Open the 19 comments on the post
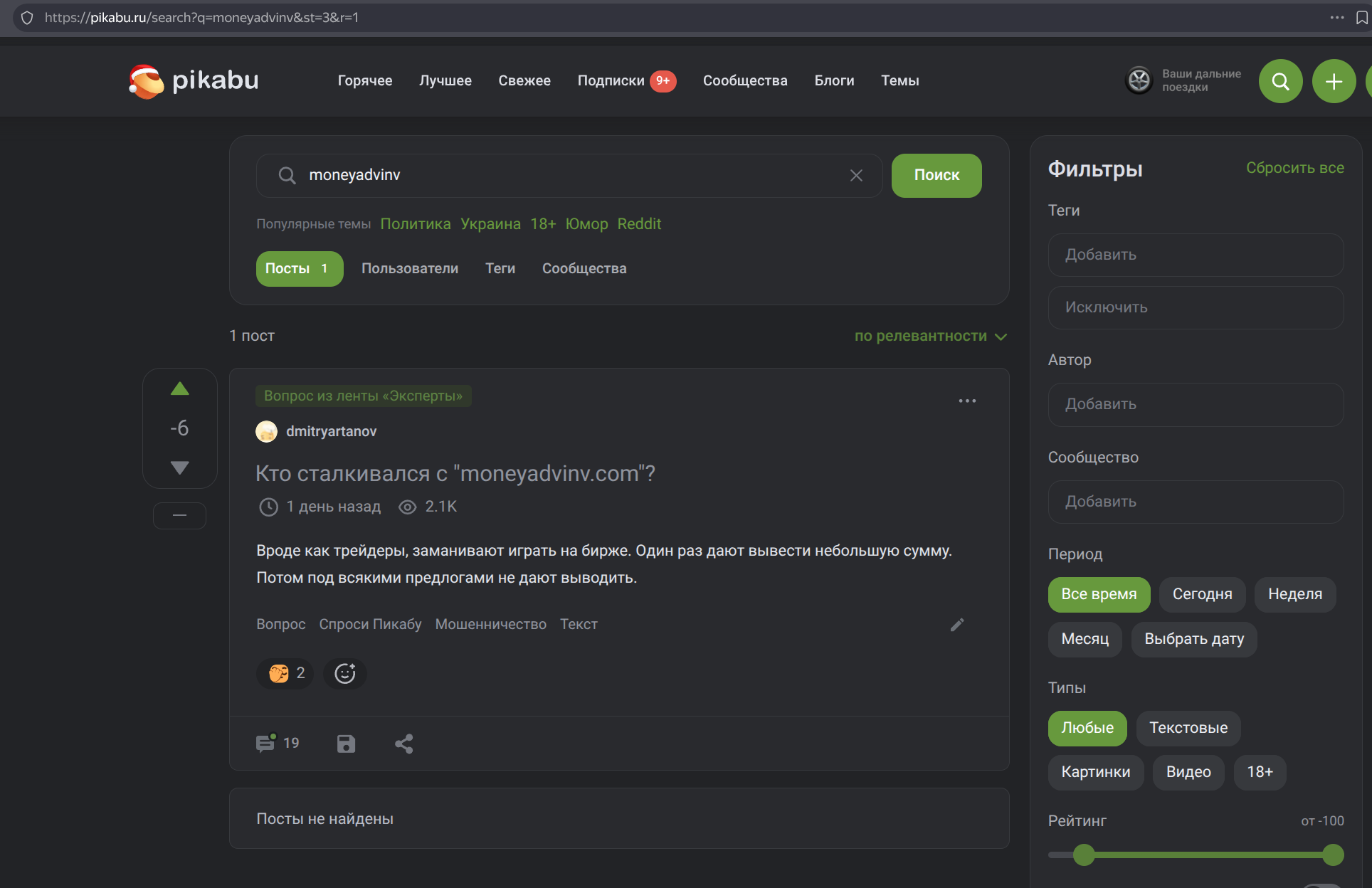1372x888 pixels. pos(278,743)
